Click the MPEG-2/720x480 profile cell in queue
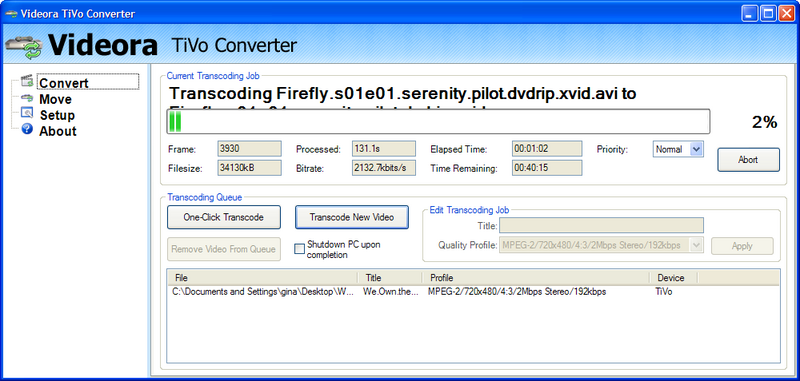Image resolution: width=800 pixels, height=381 pixels. coord(517,292)
